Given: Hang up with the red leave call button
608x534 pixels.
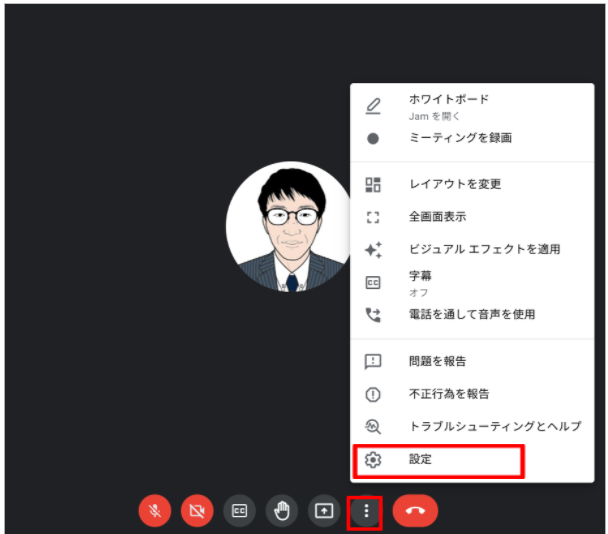Looking at the screenshot, I should 415,511.
